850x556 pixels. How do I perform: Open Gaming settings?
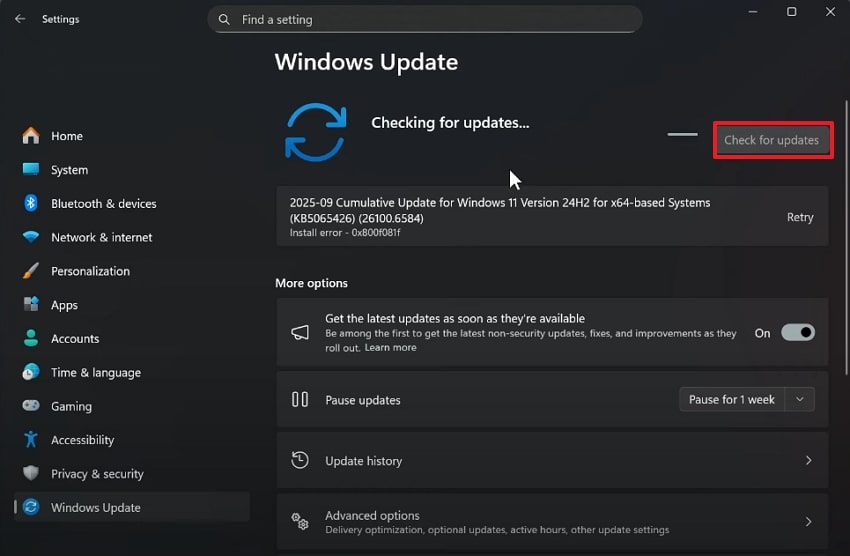pos(132,406)
